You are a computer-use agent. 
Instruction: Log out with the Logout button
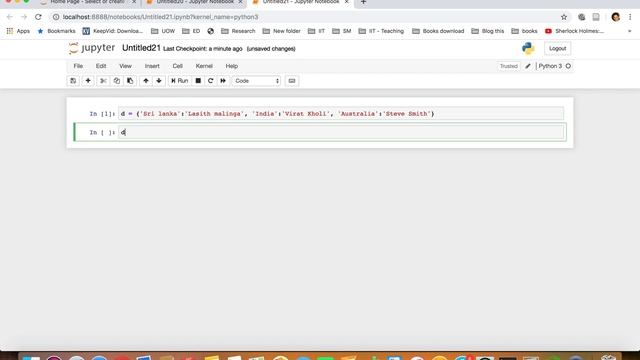pos(558,49)
